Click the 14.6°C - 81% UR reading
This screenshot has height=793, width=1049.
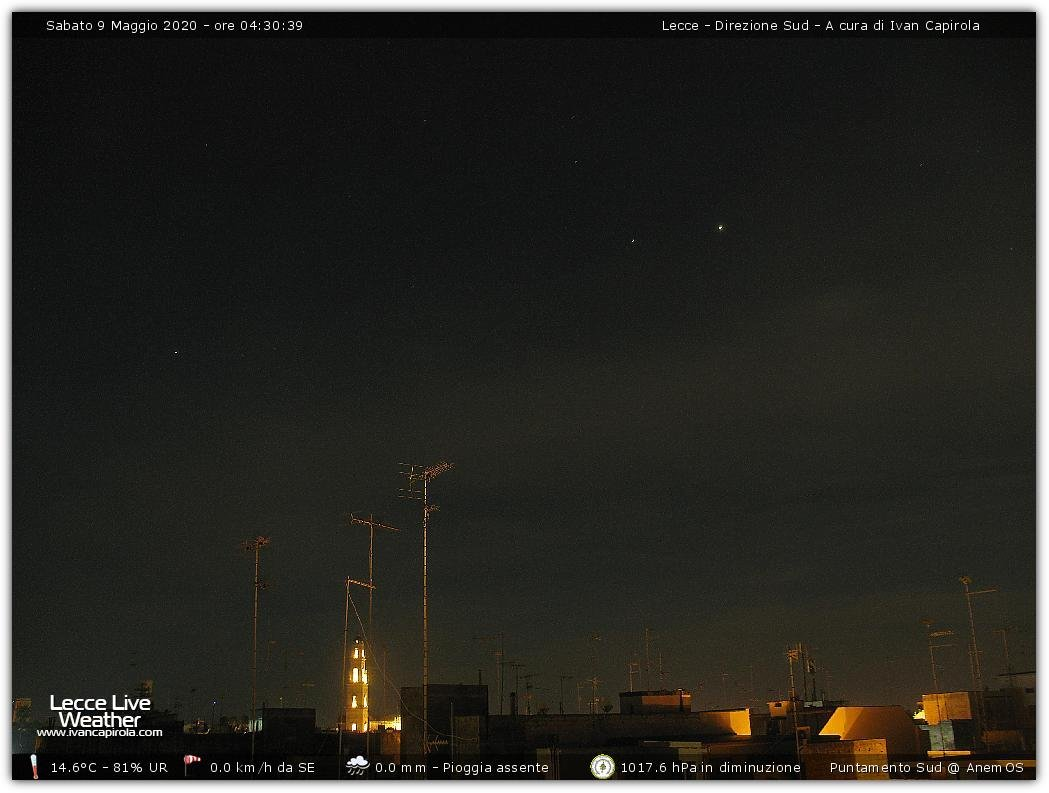pos(109,768)
